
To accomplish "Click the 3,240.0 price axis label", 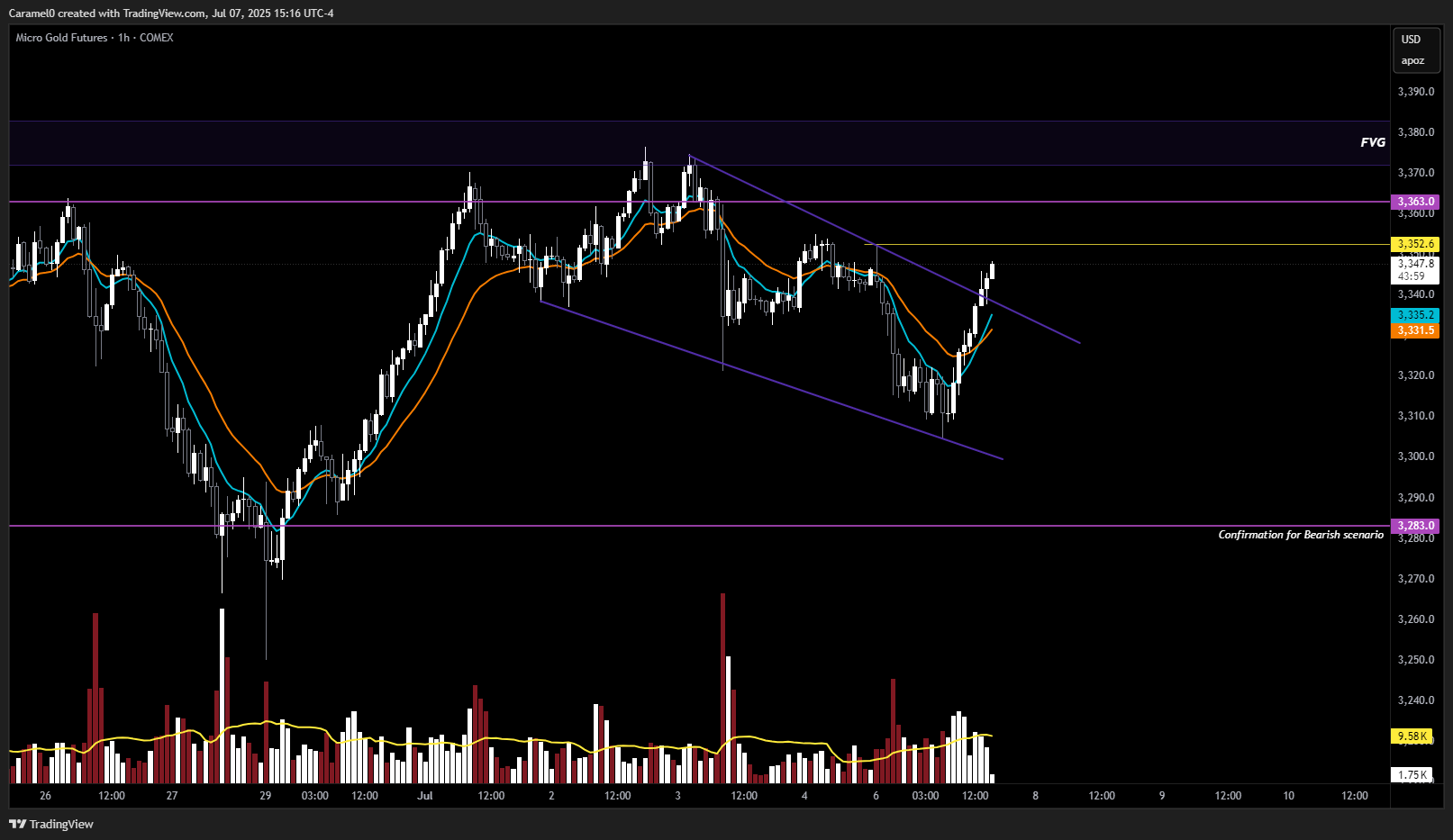I will click(1416, 700).
